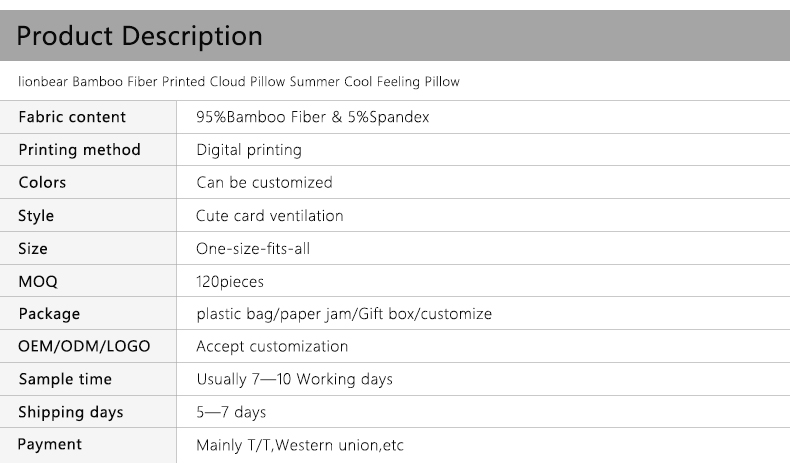This screenshot has height=470, width=790.
Task: Click the plastic bag/paper jam/Gift box text
Action: coord(344,314)
